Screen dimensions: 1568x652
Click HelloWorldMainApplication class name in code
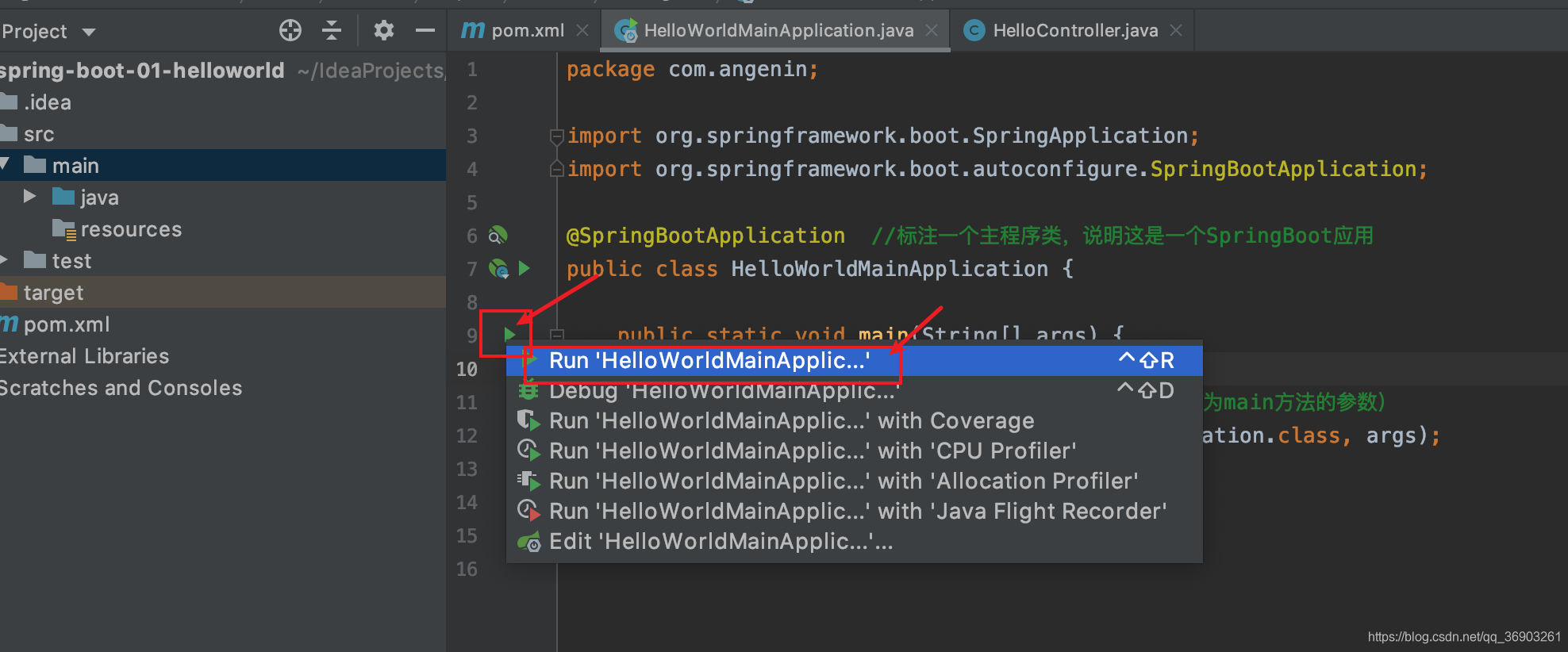pos(890,269)
